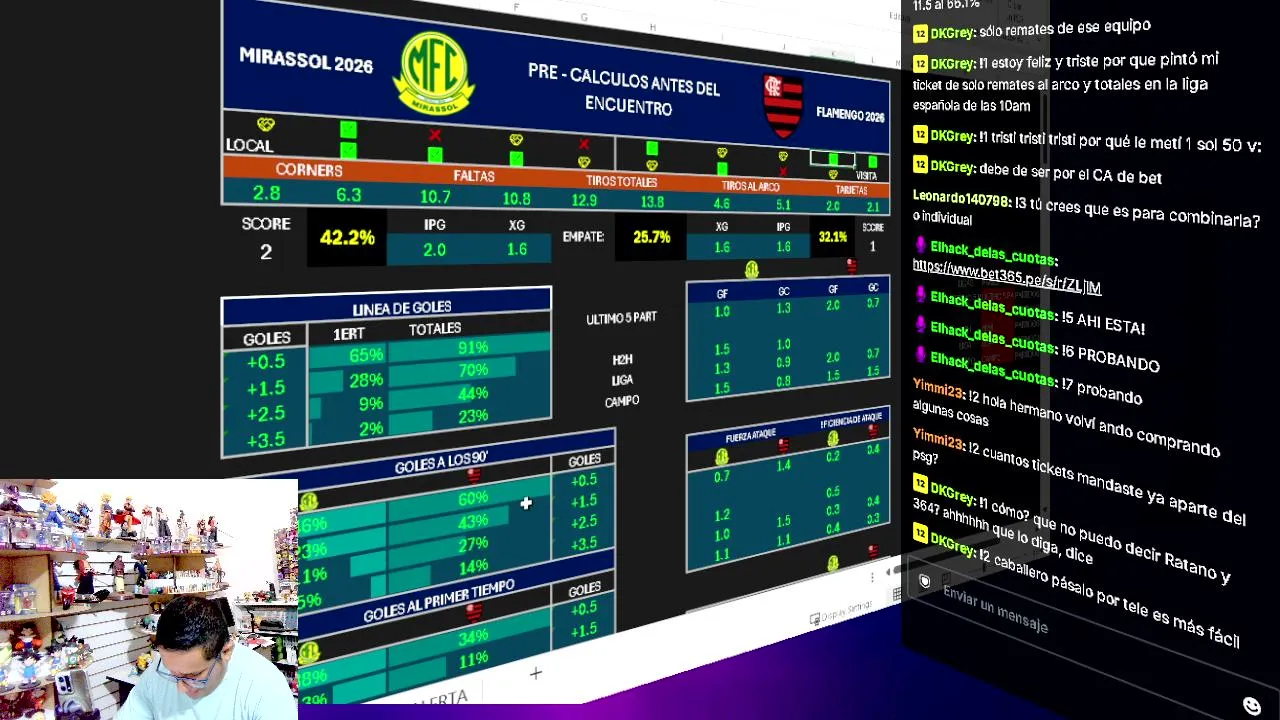The height and width of the screenshot is (720, 1280).
Task: Click the 32.1% visitor win probability
Action: coord(832,237)
